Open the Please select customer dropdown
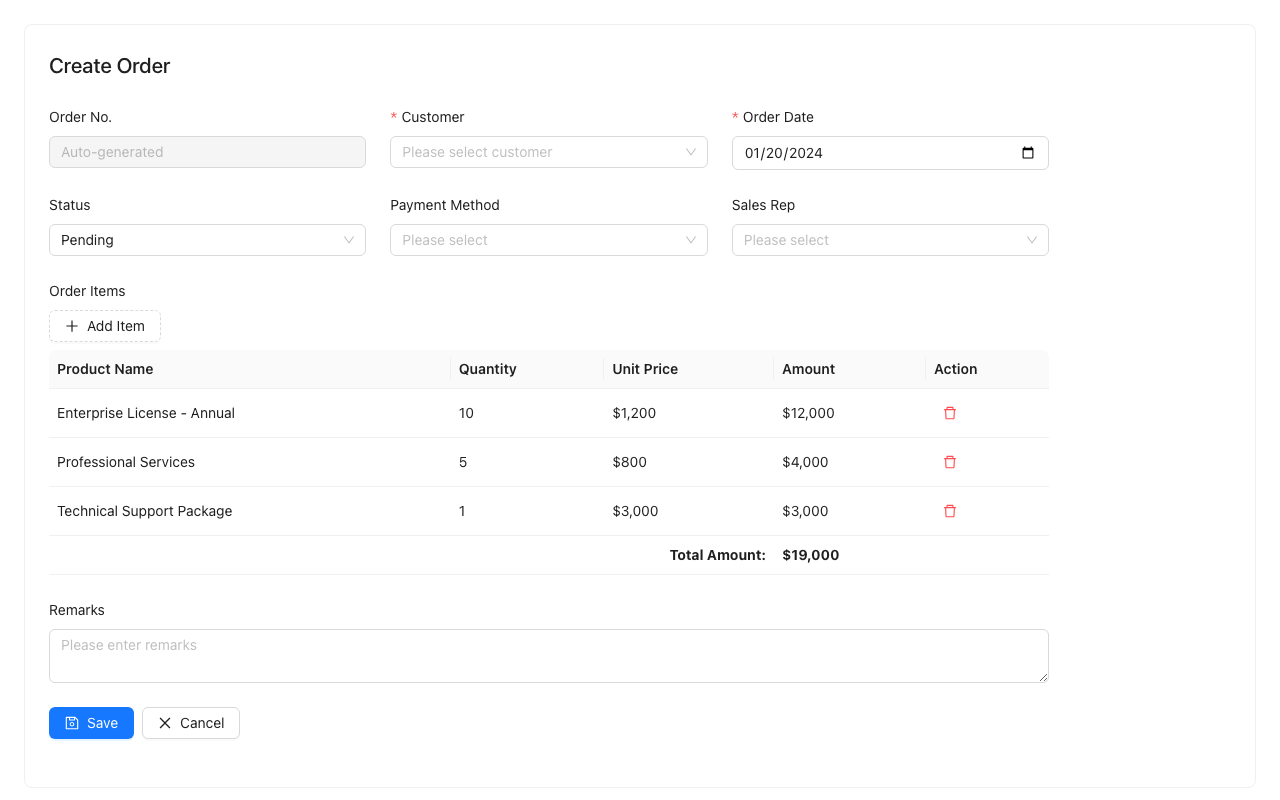The width and height of the screenshot is (1280, 800). [x=548, y=152]
